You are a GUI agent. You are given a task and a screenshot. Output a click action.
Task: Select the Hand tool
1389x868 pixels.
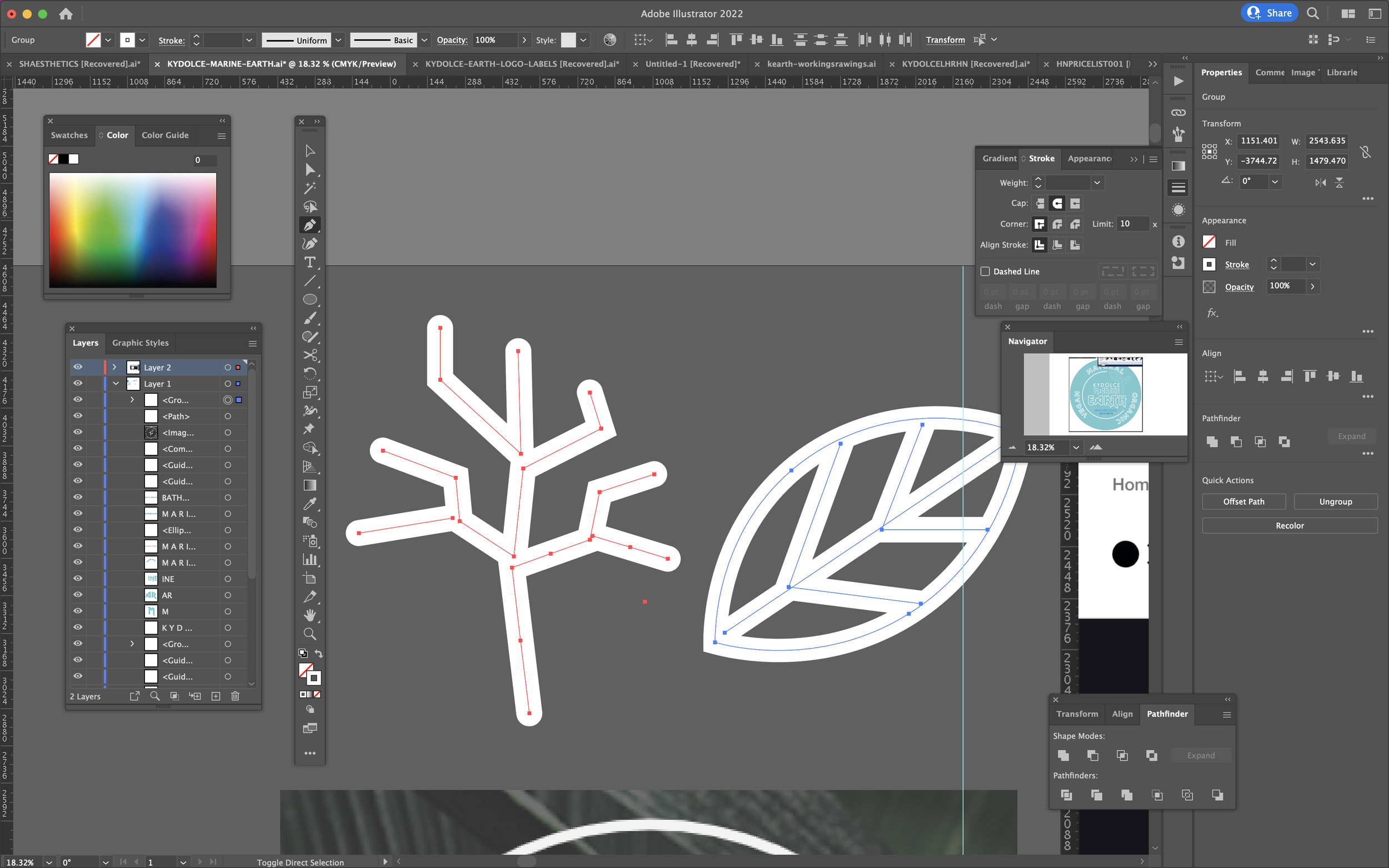[309, 615]
